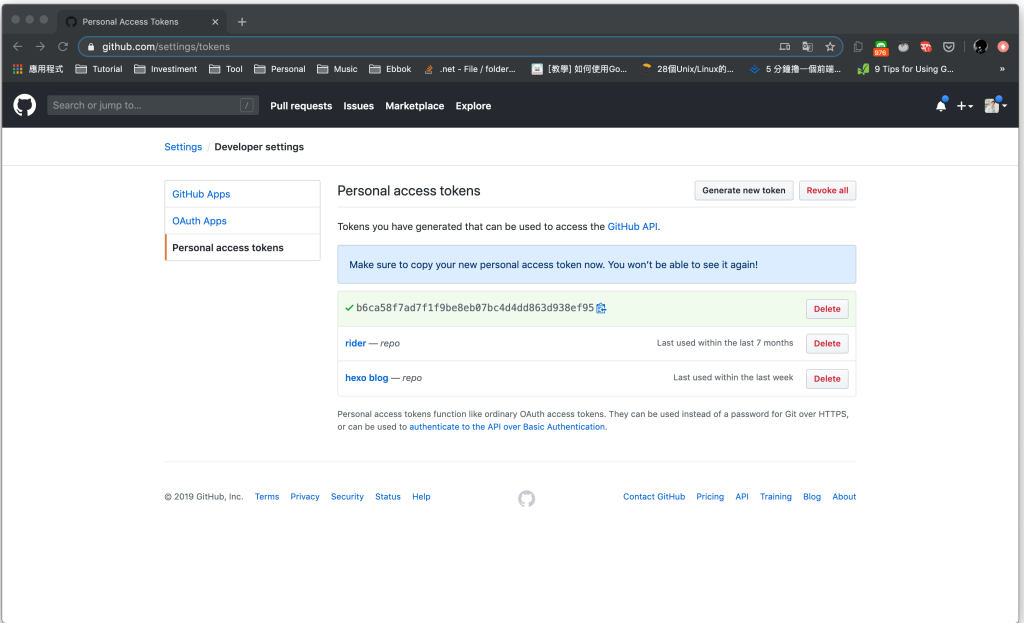Go back to Settings via breadcrumb
Image resolution: width=1024 pixels, height=623 pixels.
click(183, 147)
